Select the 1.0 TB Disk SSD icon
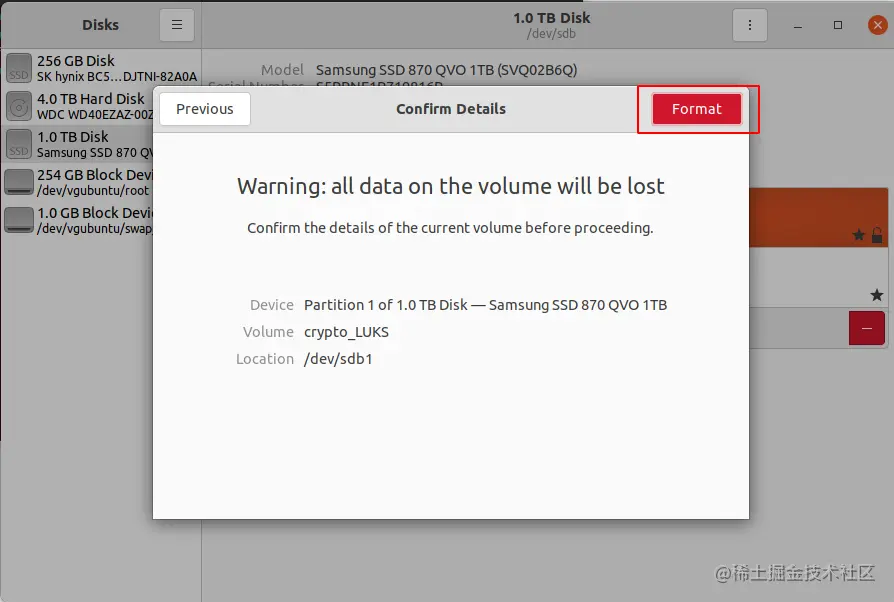 click(x=19, y=144)
